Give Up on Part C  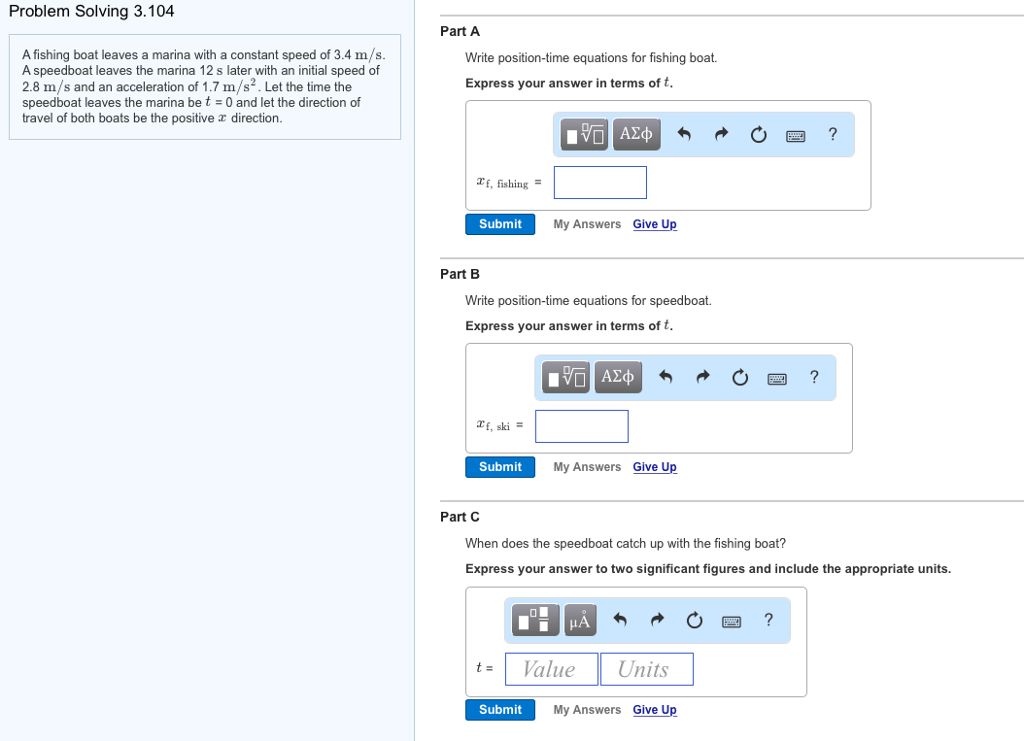point(654,709)
